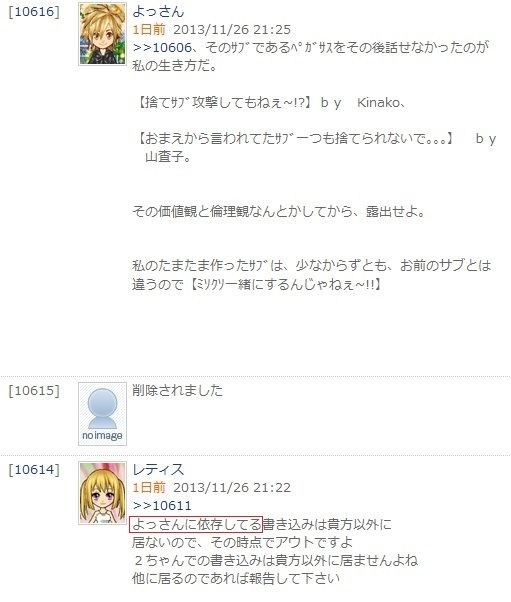Click the red-outlined よっさんに依存してる phrase
The width and height of the screenshot is (511, 602).
pos(196,524)
